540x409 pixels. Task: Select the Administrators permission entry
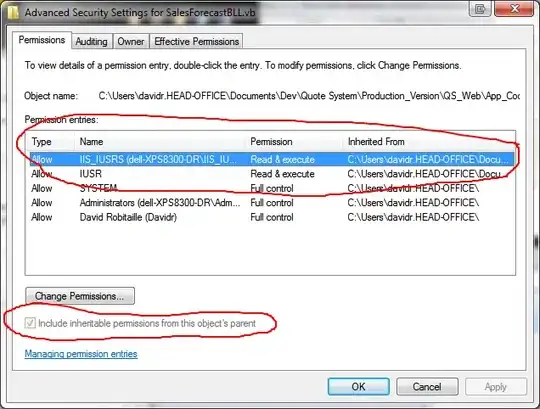tap(271, 203)
